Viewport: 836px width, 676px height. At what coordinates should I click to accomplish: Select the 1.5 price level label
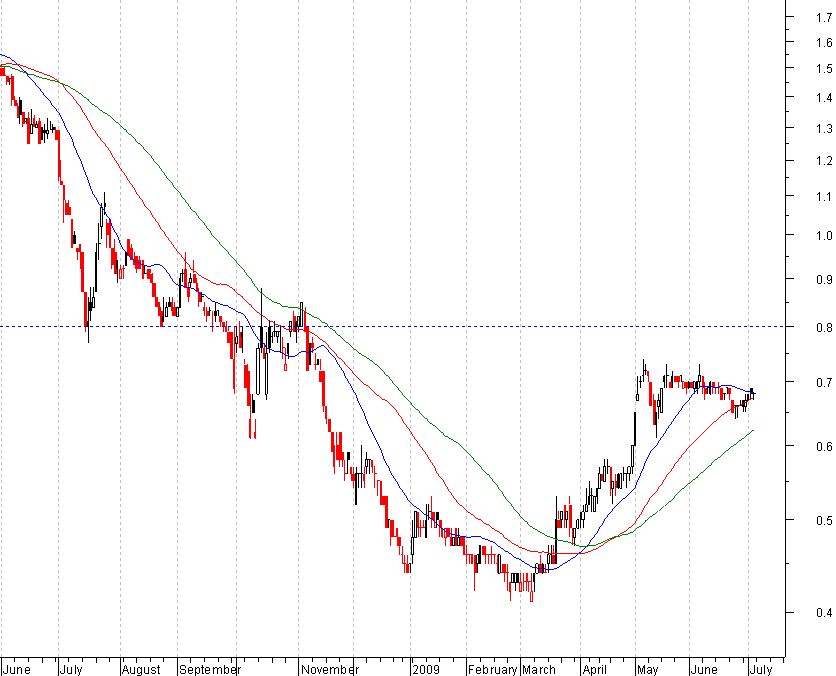tap(824, 69)
